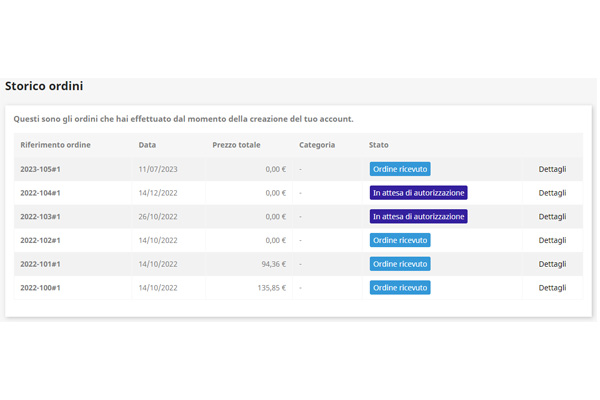This screenshot has height=400, width=600.
Task: Click the 'Riferimento ordine' column header
Action: point(55,145)
